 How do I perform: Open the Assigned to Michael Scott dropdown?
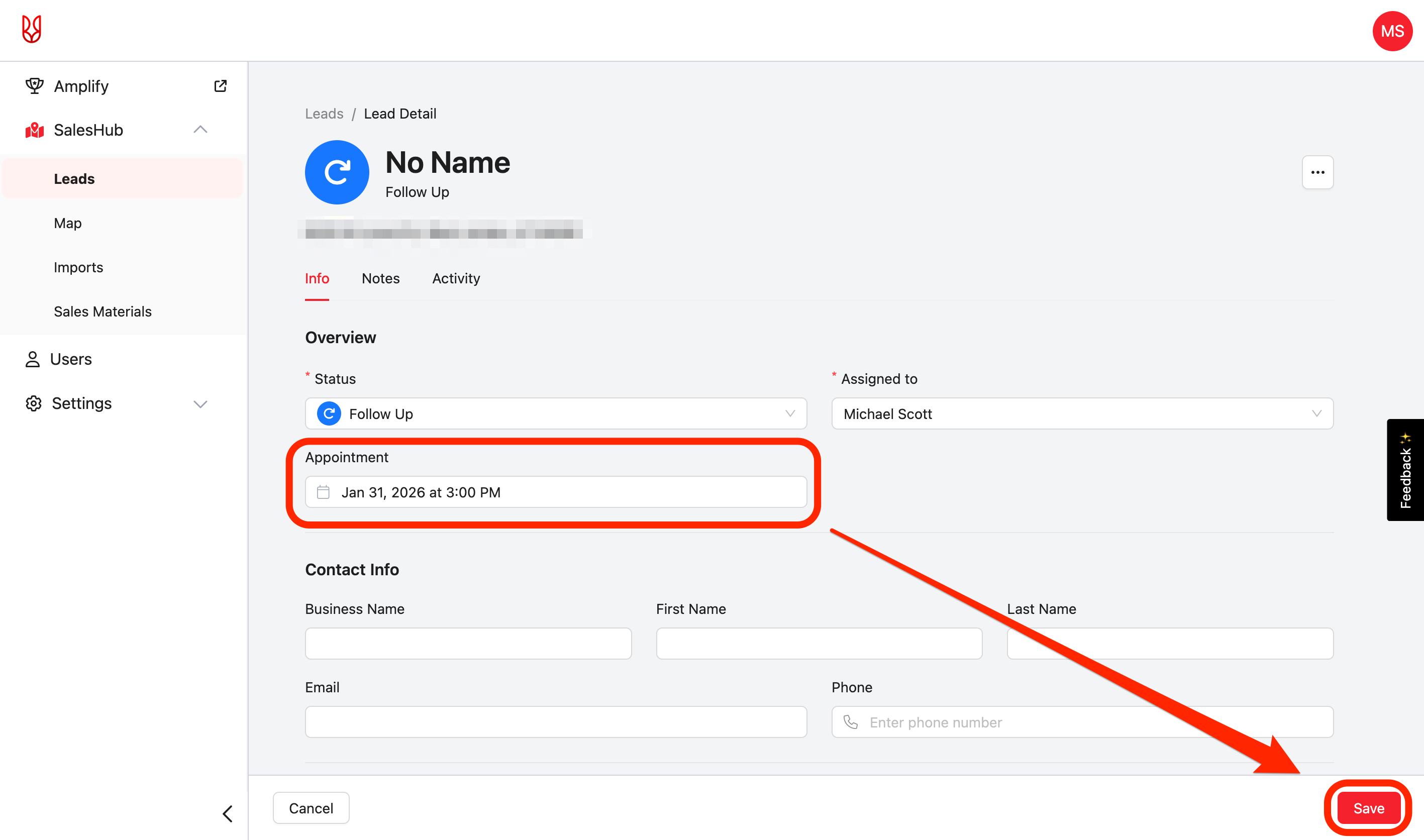click(x=1082, y=414)
